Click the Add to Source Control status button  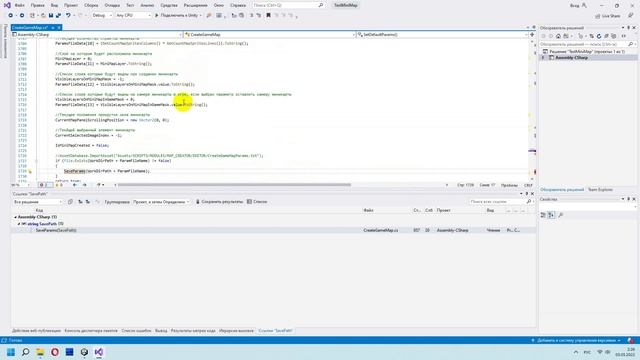[576, 340]
